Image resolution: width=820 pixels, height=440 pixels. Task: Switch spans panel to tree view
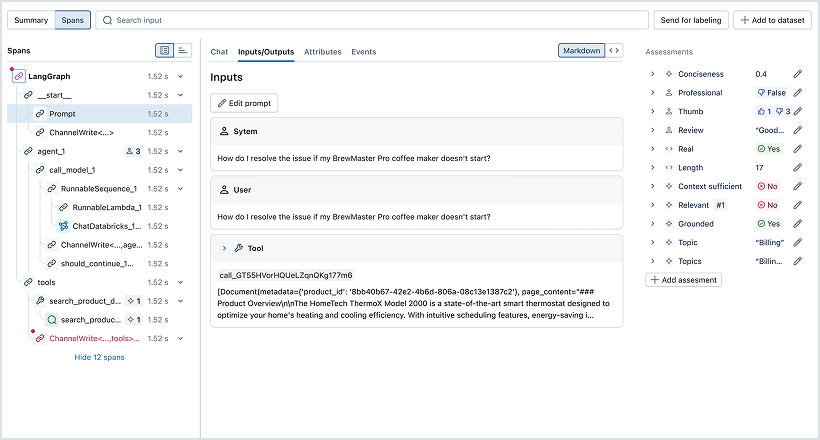[164, 50]
